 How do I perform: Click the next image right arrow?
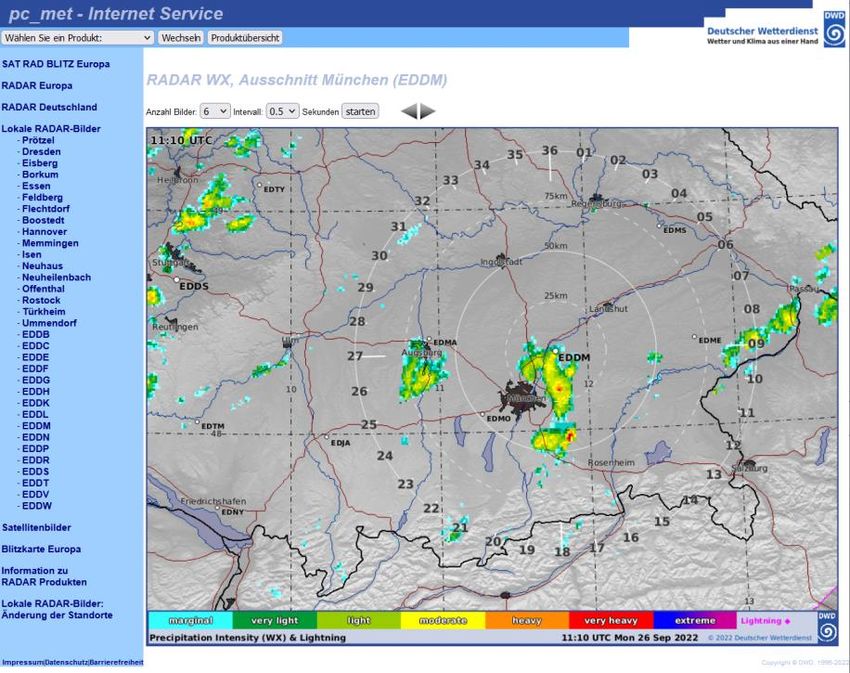pyautogui.click(x=428, y=111)
